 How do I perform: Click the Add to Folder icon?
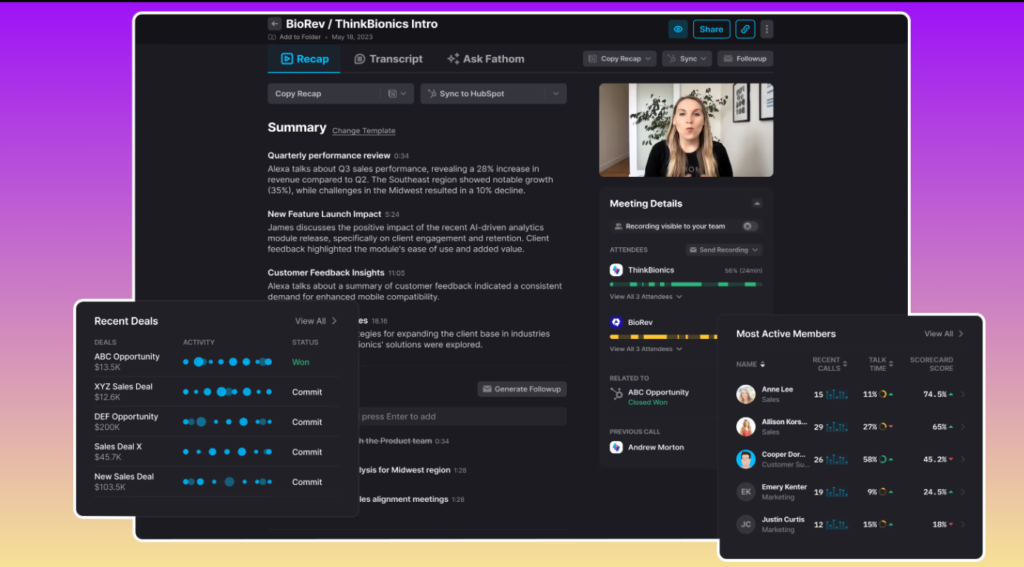[273, 37]
